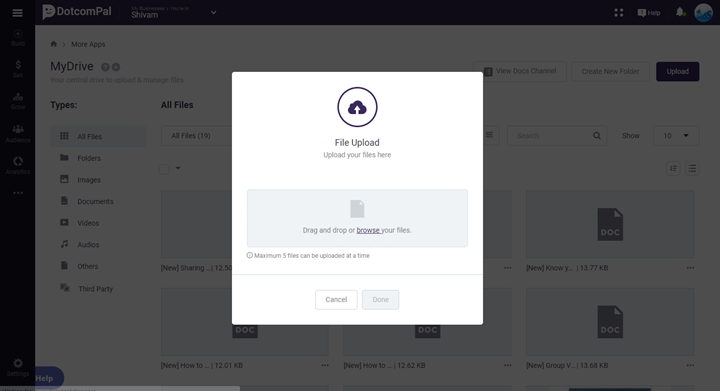Screen dimensions: 720x391
Task: Open More Apps breadcrumb link
Action: point(88,45)
